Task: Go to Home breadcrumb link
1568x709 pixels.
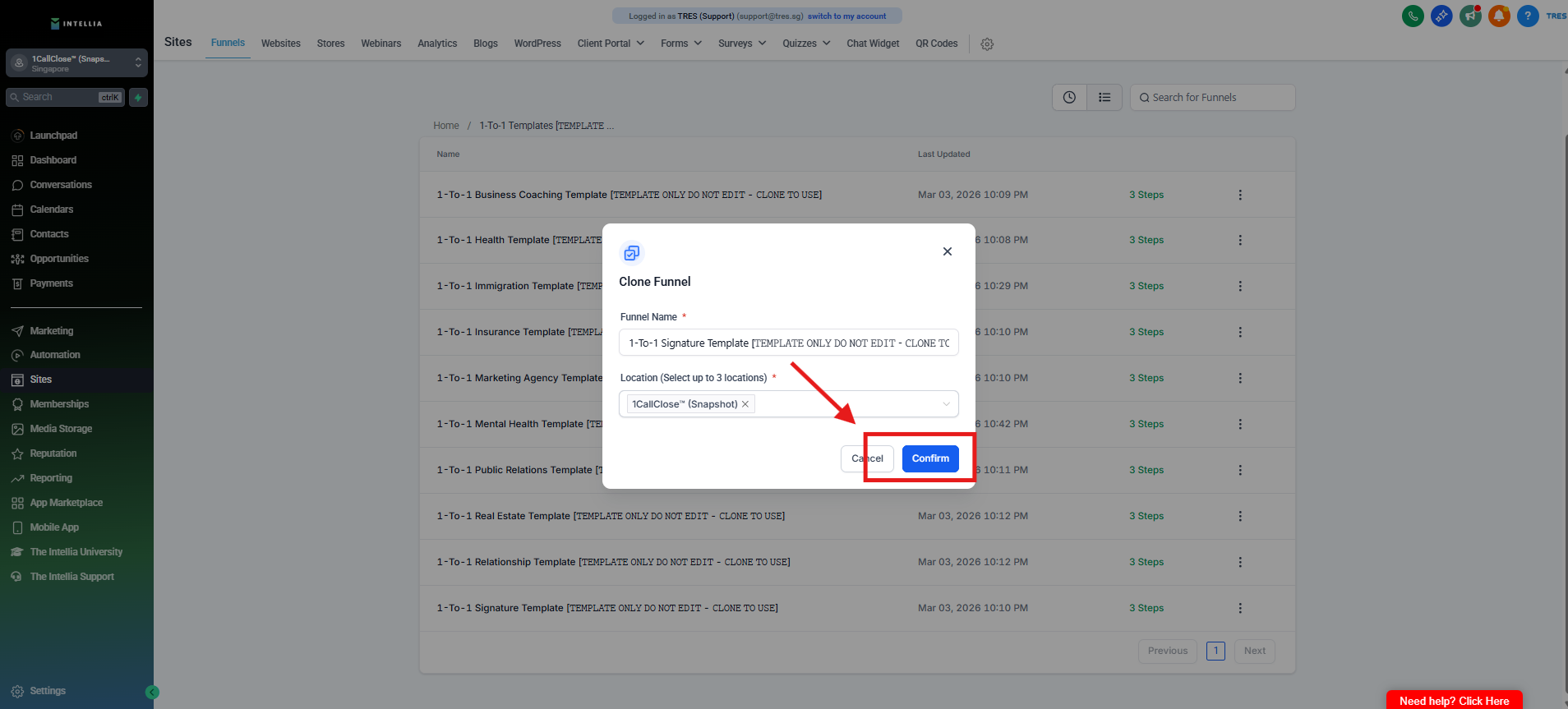Action: pos(446,126)
